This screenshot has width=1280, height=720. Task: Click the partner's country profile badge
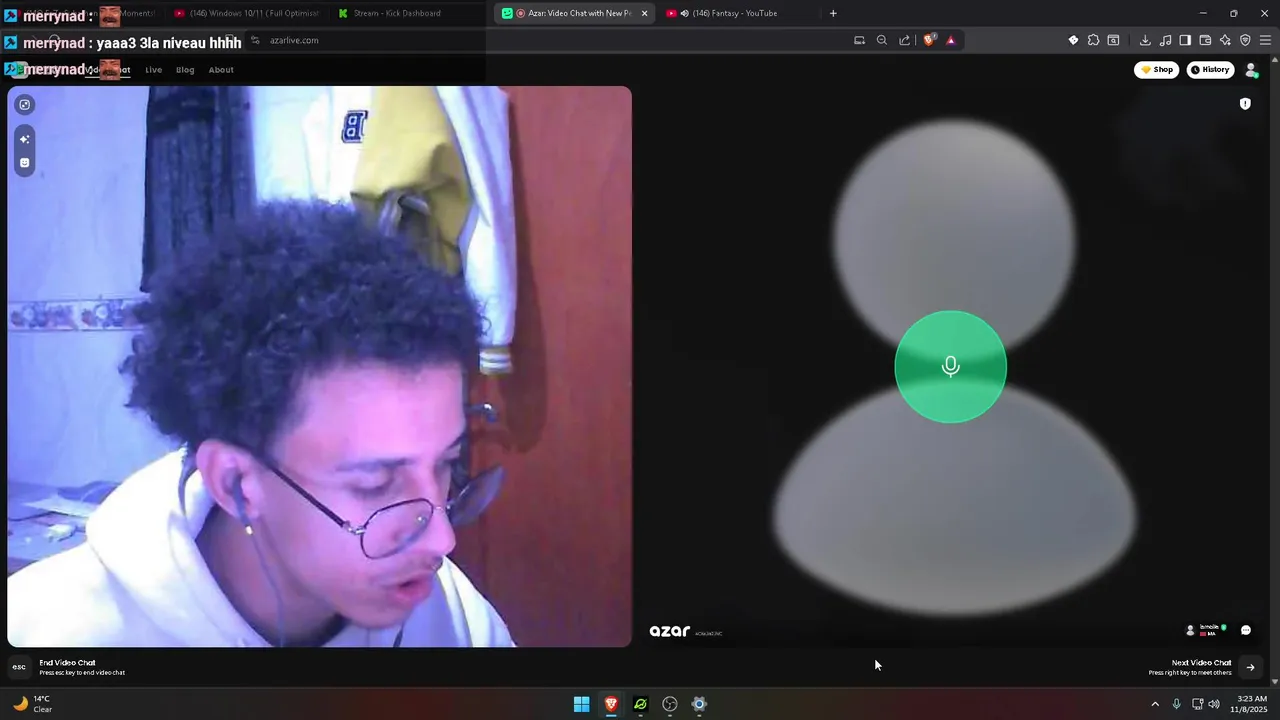[x=1205, y=630]
